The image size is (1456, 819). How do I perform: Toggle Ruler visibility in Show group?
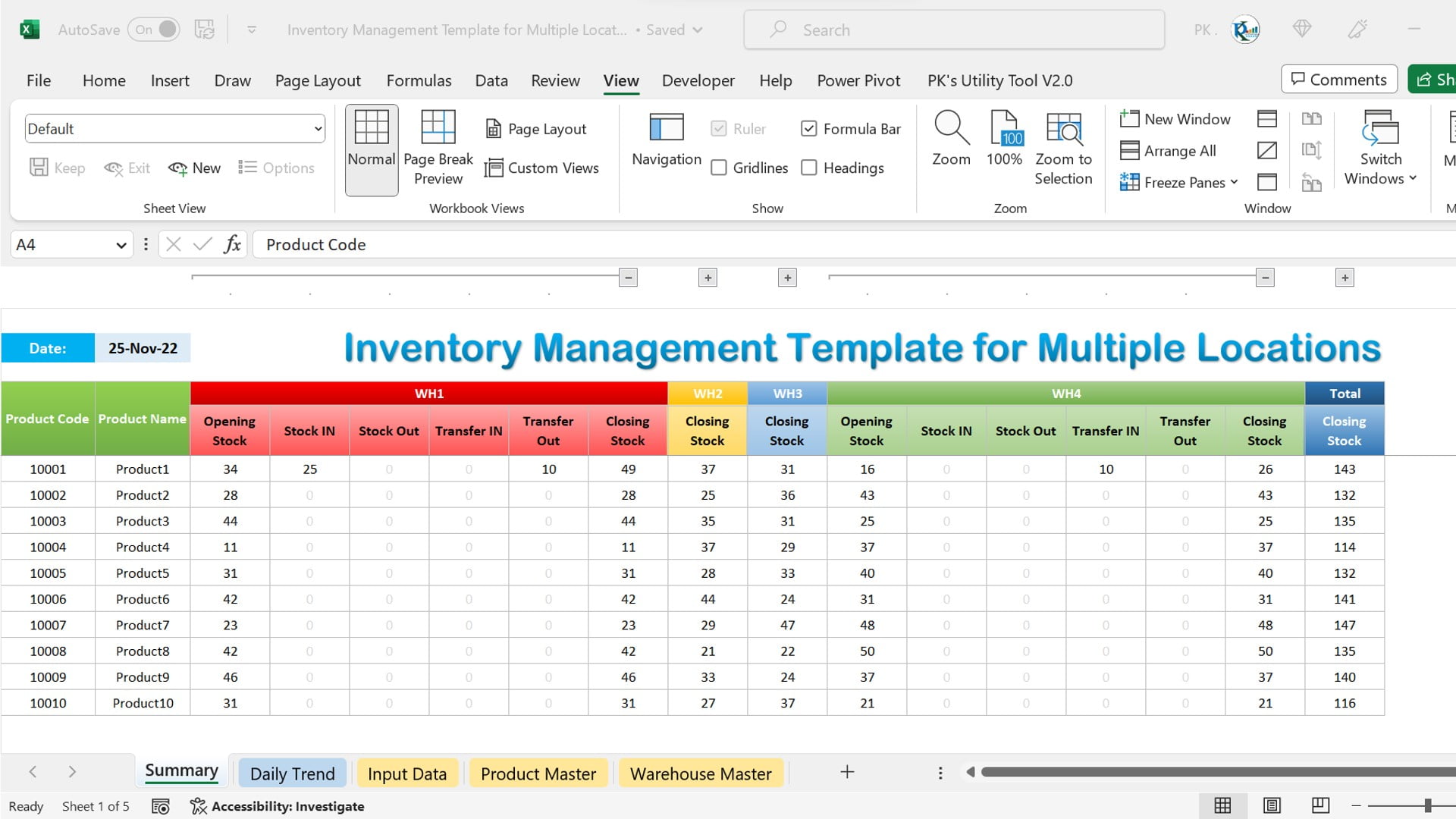pos(720,128)
